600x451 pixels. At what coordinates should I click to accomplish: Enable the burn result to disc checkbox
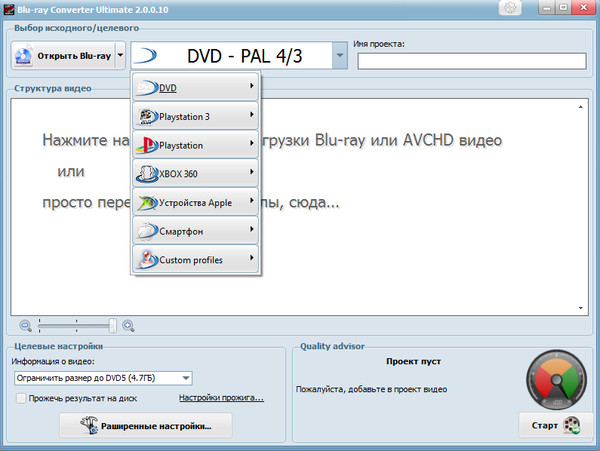pyautogui.click(x=21, y=398)
